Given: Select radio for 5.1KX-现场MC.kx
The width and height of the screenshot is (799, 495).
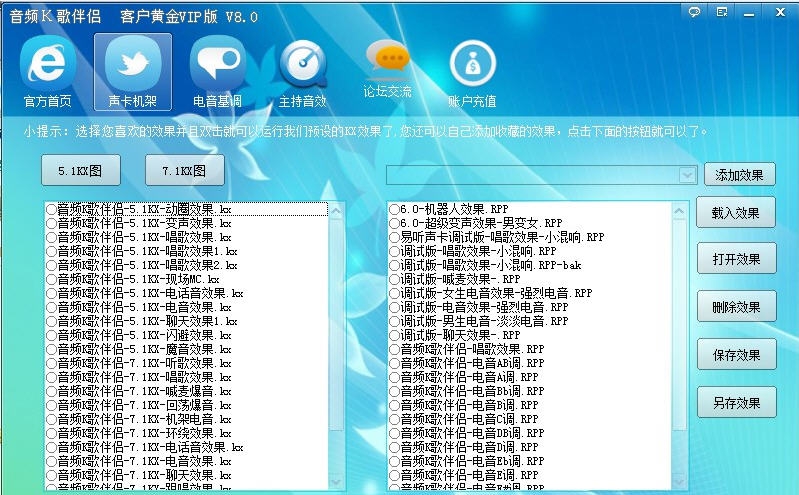Looking at the screenshot, I should click(x=51, y=279).
